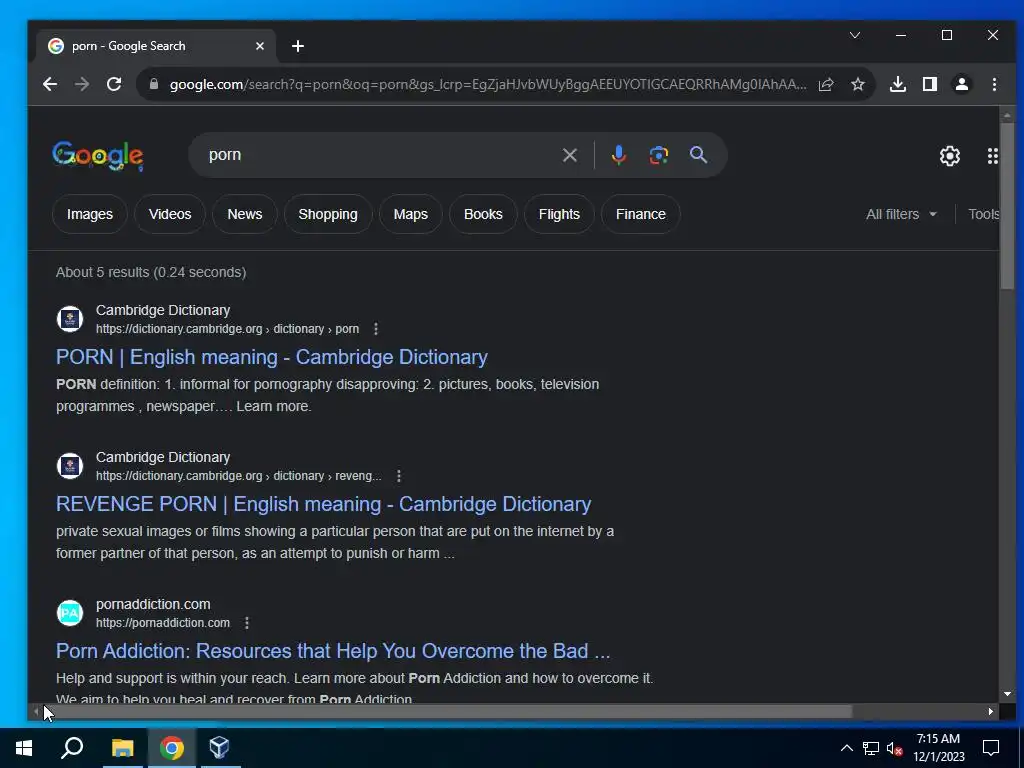Start voice search with microphone icon
Screen dimensions: 1024x768
(618, 155)
